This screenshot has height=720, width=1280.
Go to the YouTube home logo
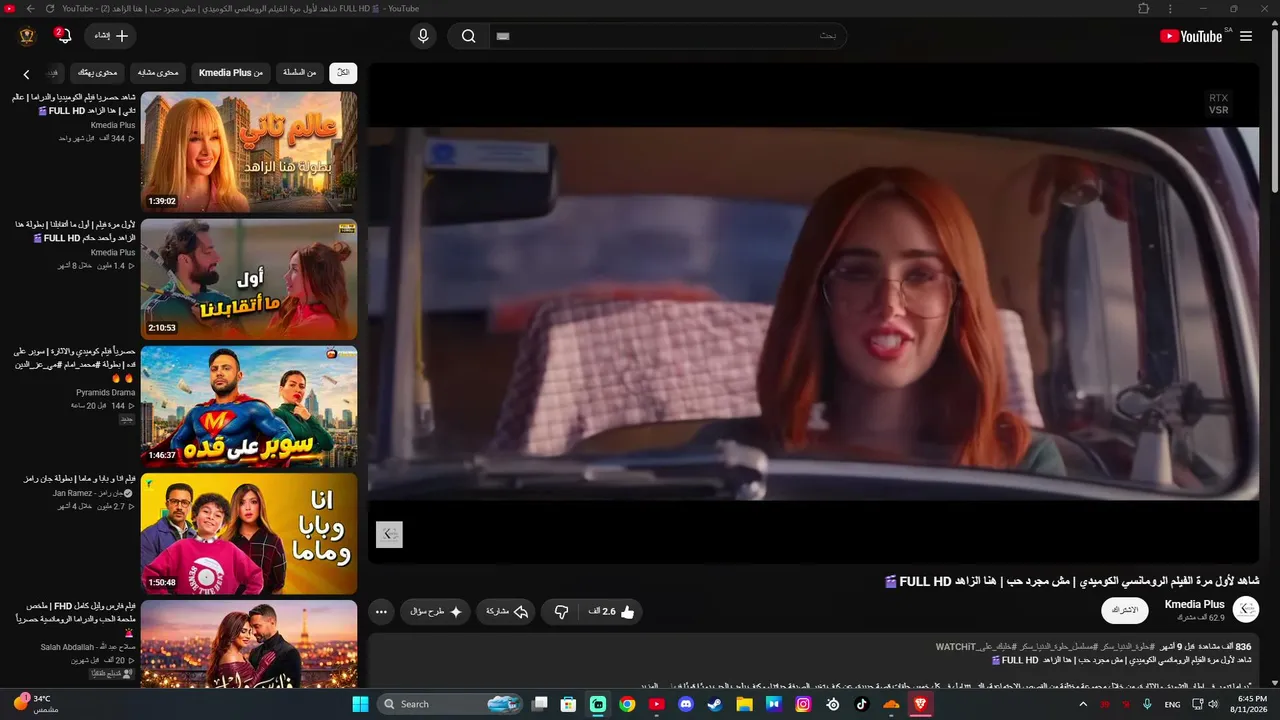pos(1191,36)
